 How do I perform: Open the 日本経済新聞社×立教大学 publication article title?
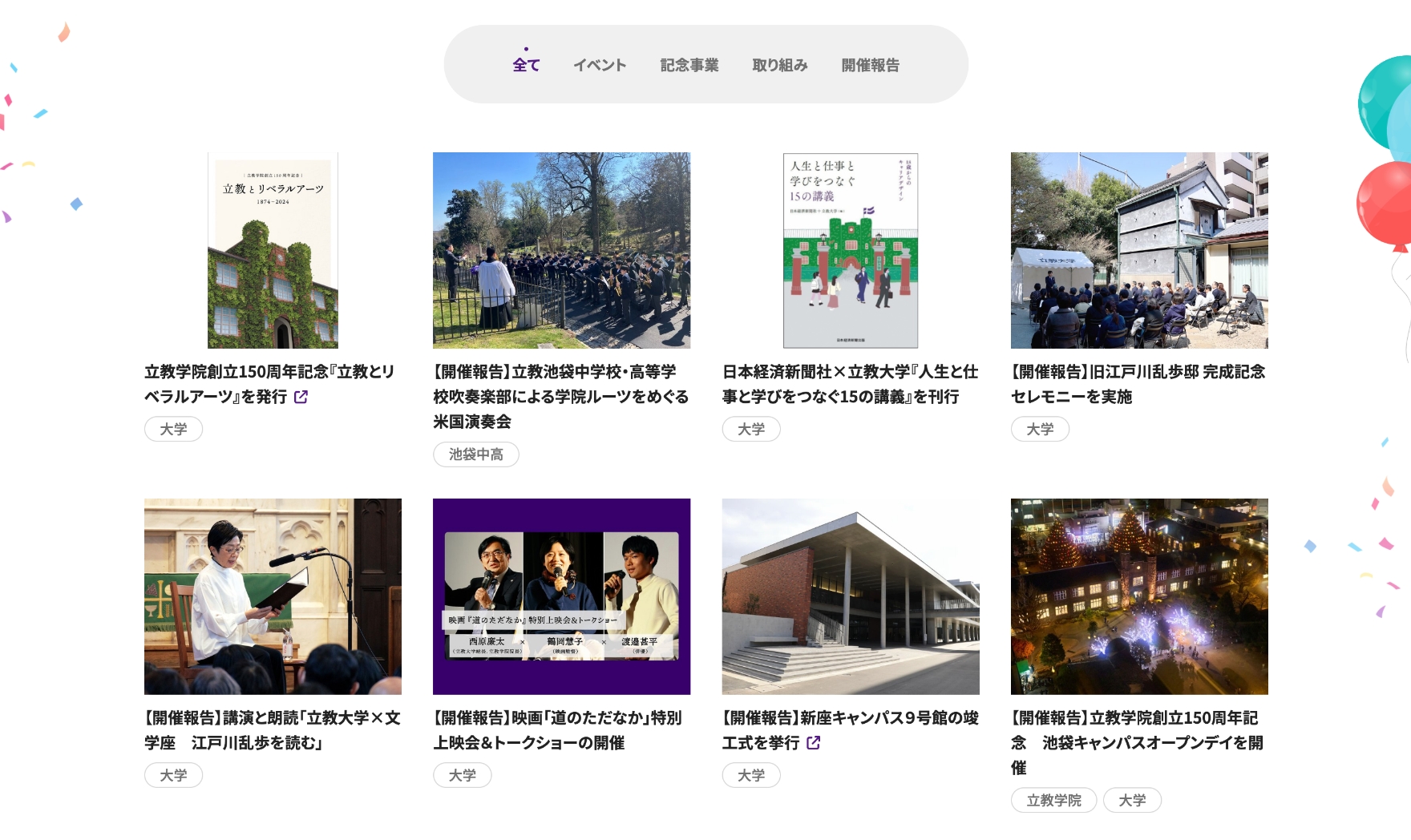tap(849, 384)
